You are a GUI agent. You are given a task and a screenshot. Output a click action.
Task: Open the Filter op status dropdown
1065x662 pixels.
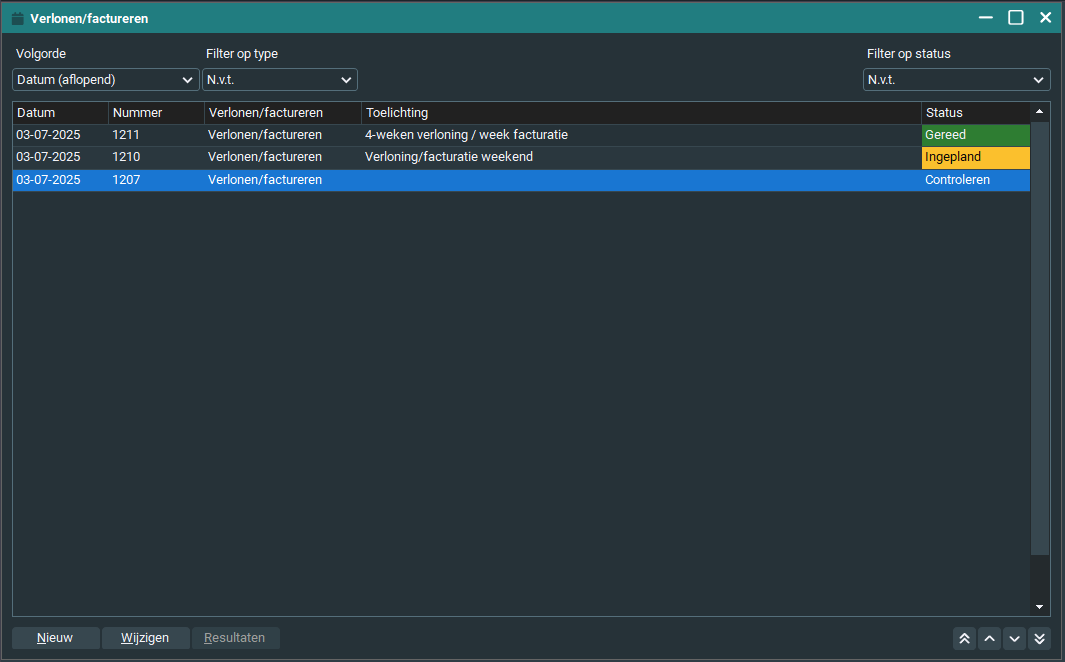pos(956,80)
